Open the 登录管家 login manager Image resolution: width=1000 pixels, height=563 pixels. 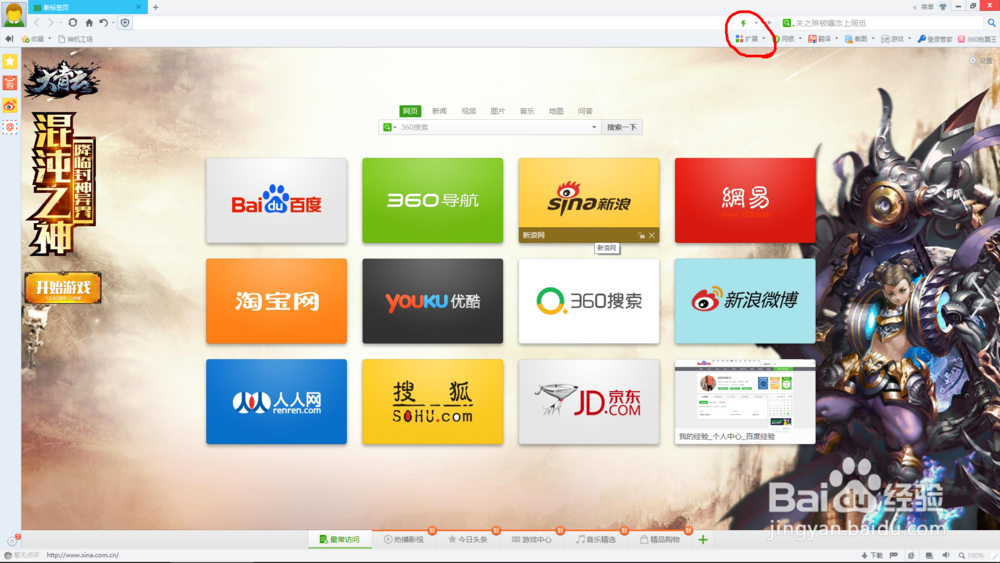click(934, 39)
